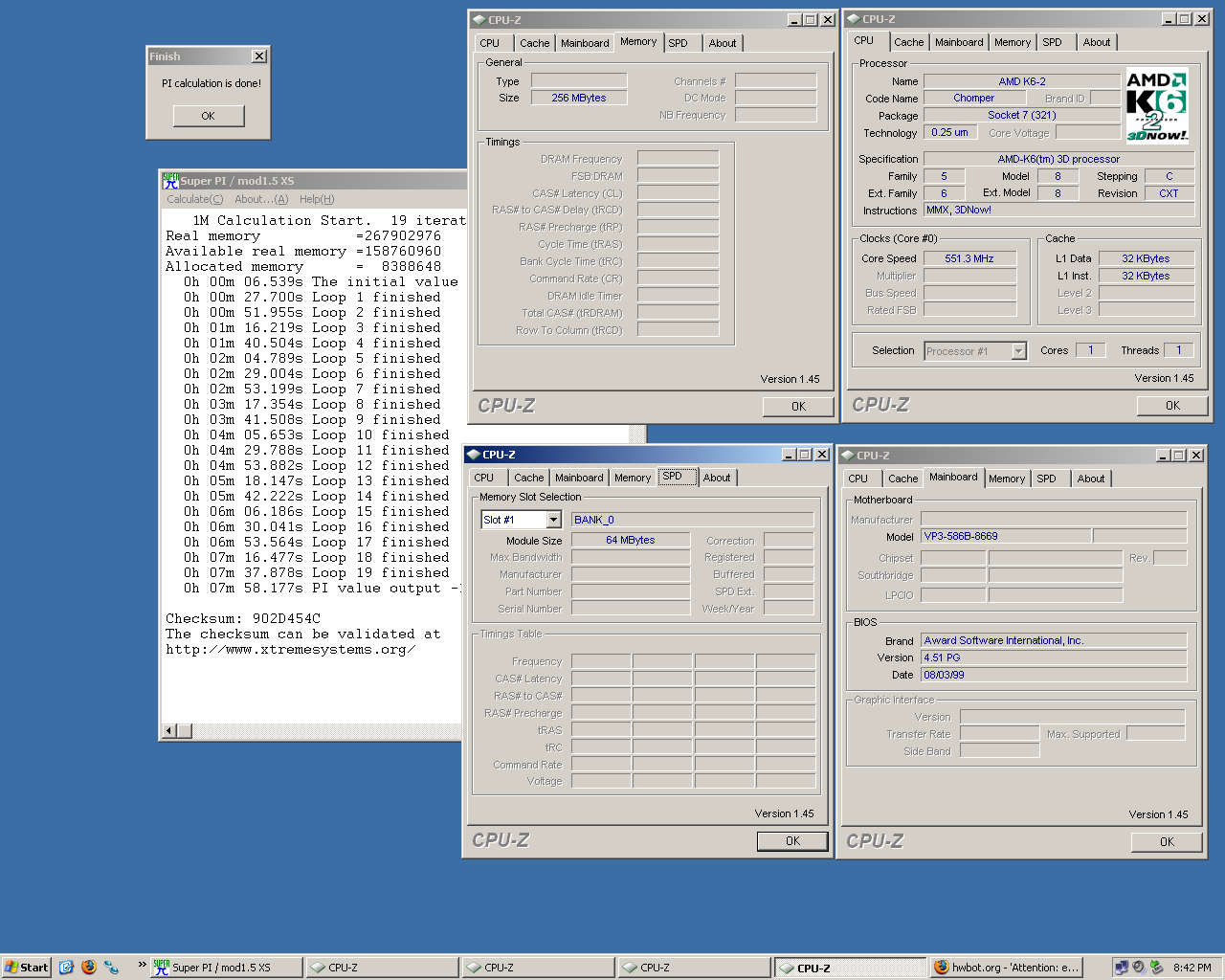
Task: Click http://www.xtremesystems.org/ text in Super PI
Action: pos(291,649)
